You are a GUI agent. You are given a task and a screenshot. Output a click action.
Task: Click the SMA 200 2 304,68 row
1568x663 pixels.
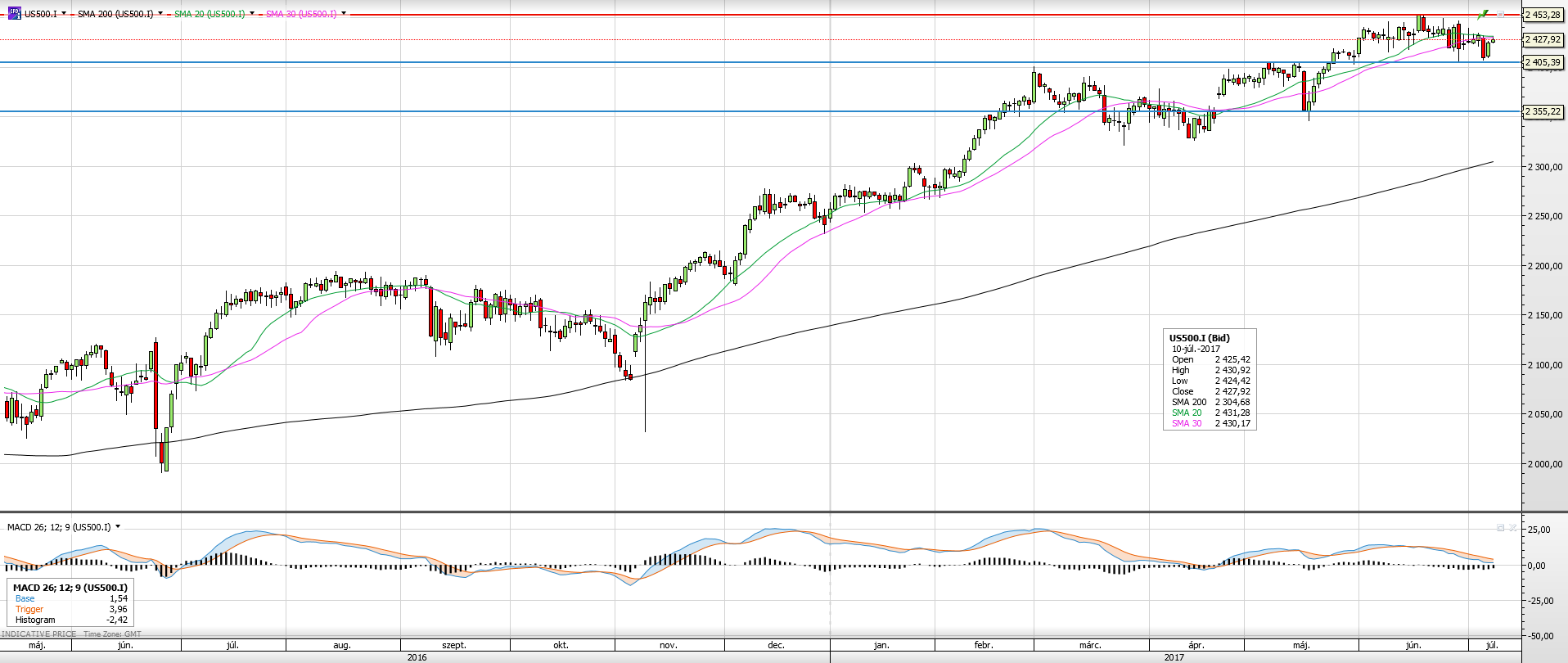coord(1210,402)
